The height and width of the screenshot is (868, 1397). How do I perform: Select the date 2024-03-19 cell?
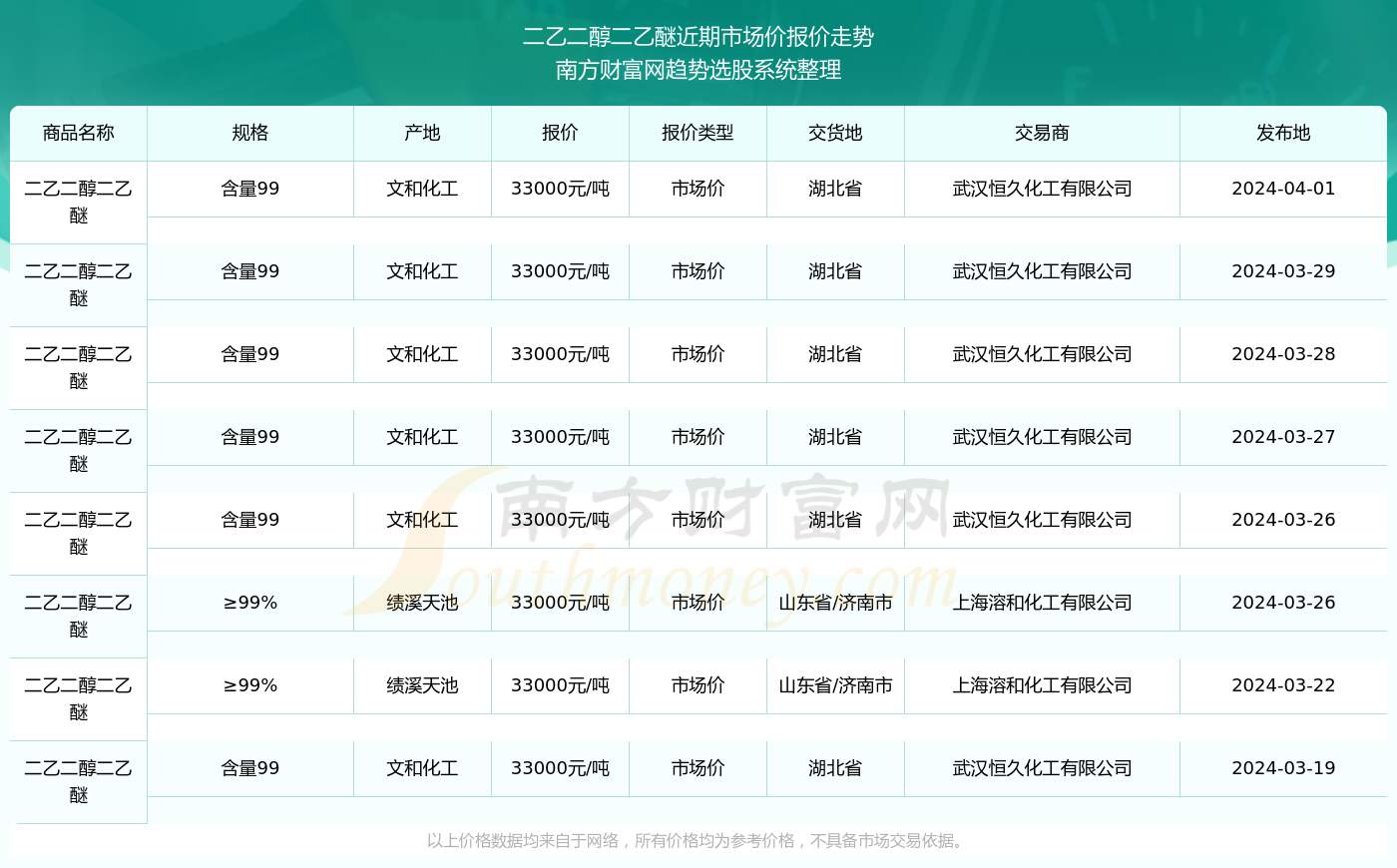(x=1283, y=768)
